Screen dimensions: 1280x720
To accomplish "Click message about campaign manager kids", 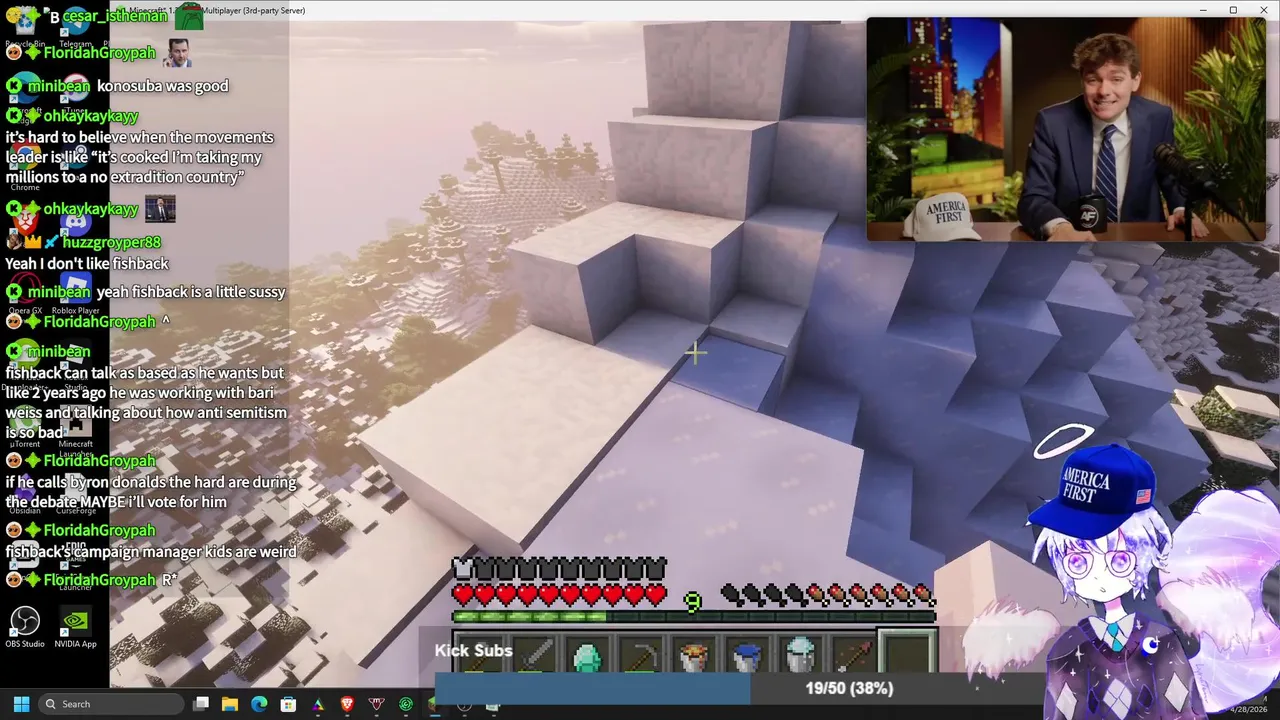I will pyautogui.click(x=150, y=552).
